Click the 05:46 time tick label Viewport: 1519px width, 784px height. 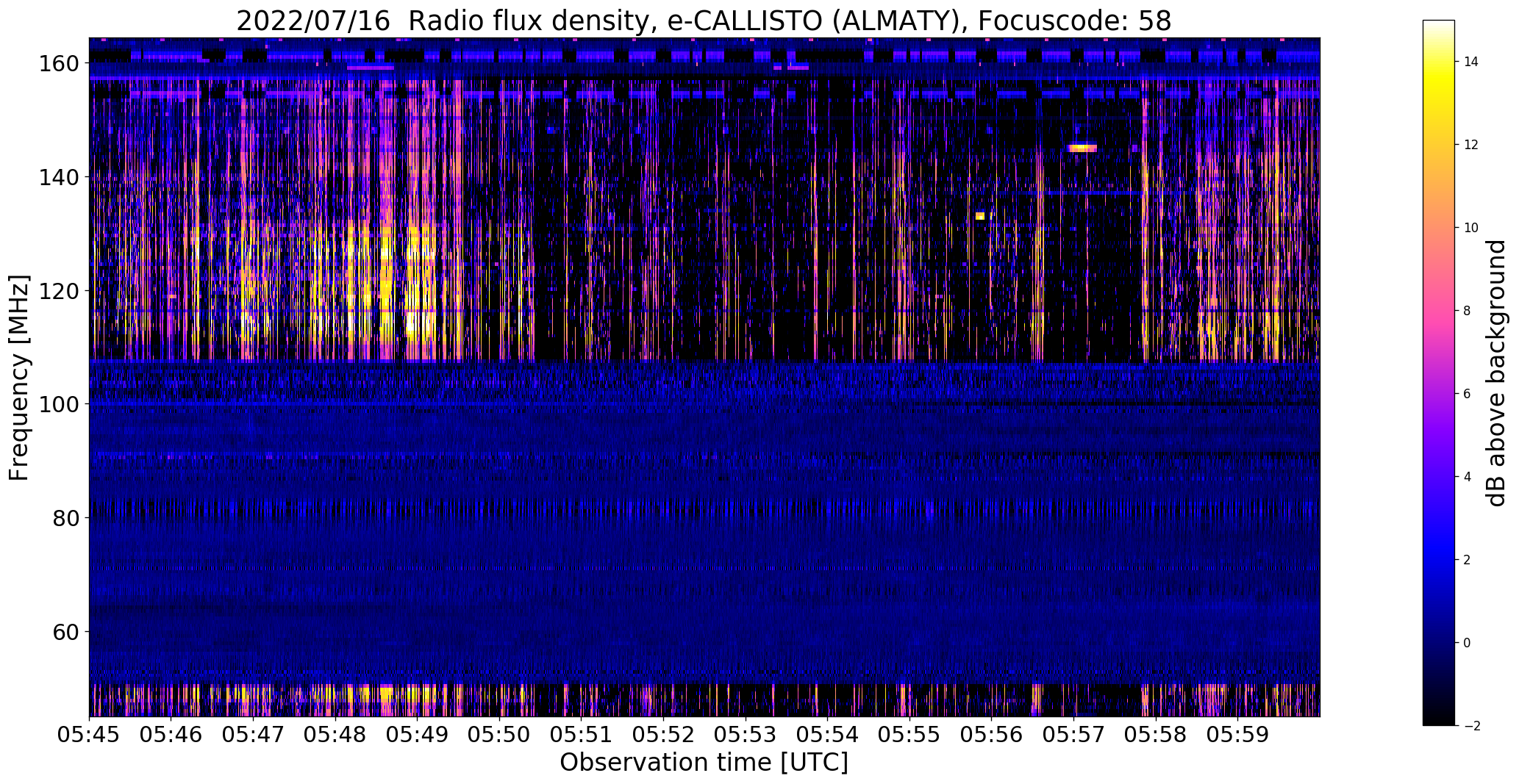pyautogui.click(x=171, y=734)
